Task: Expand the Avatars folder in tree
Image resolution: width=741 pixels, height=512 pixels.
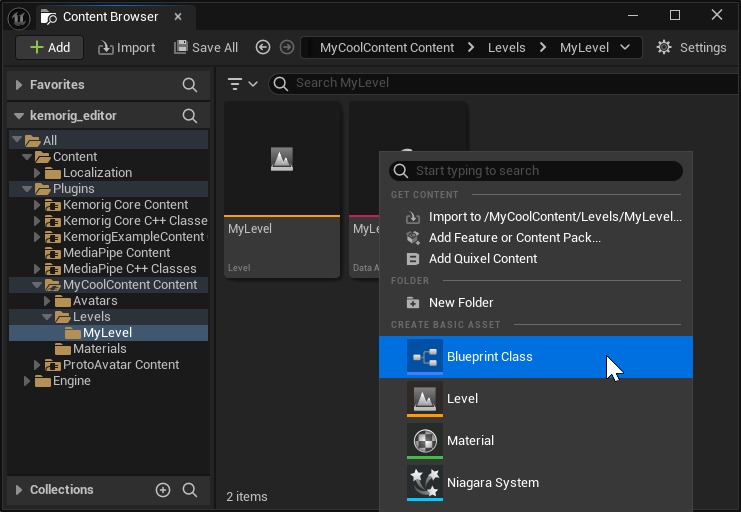Action: (47, 301)
